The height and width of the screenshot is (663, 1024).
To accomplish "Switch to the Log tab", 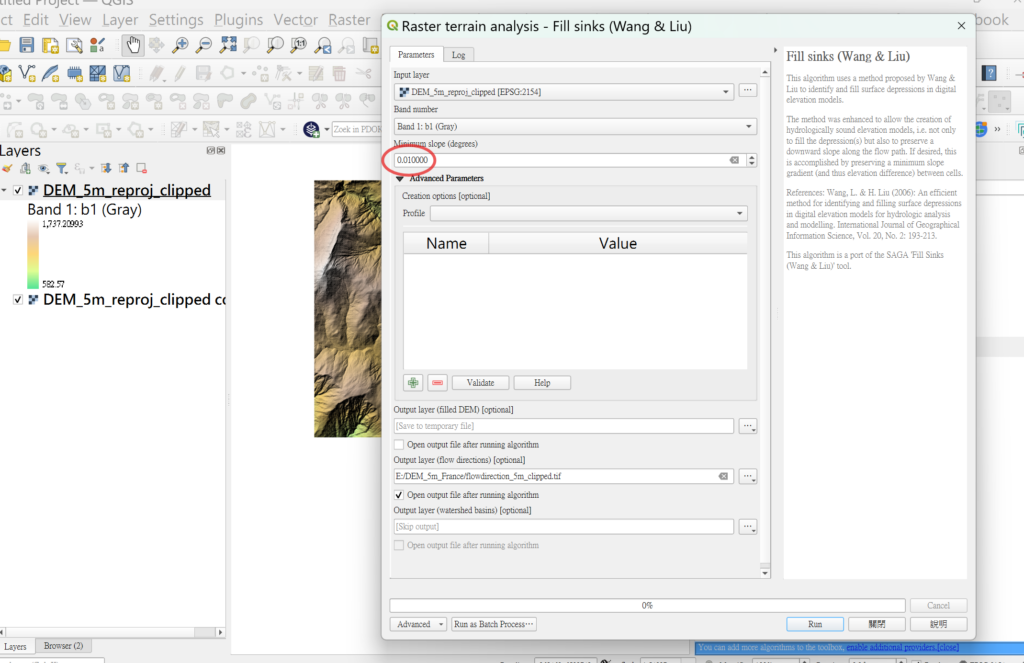I will [x=458, y=55].
